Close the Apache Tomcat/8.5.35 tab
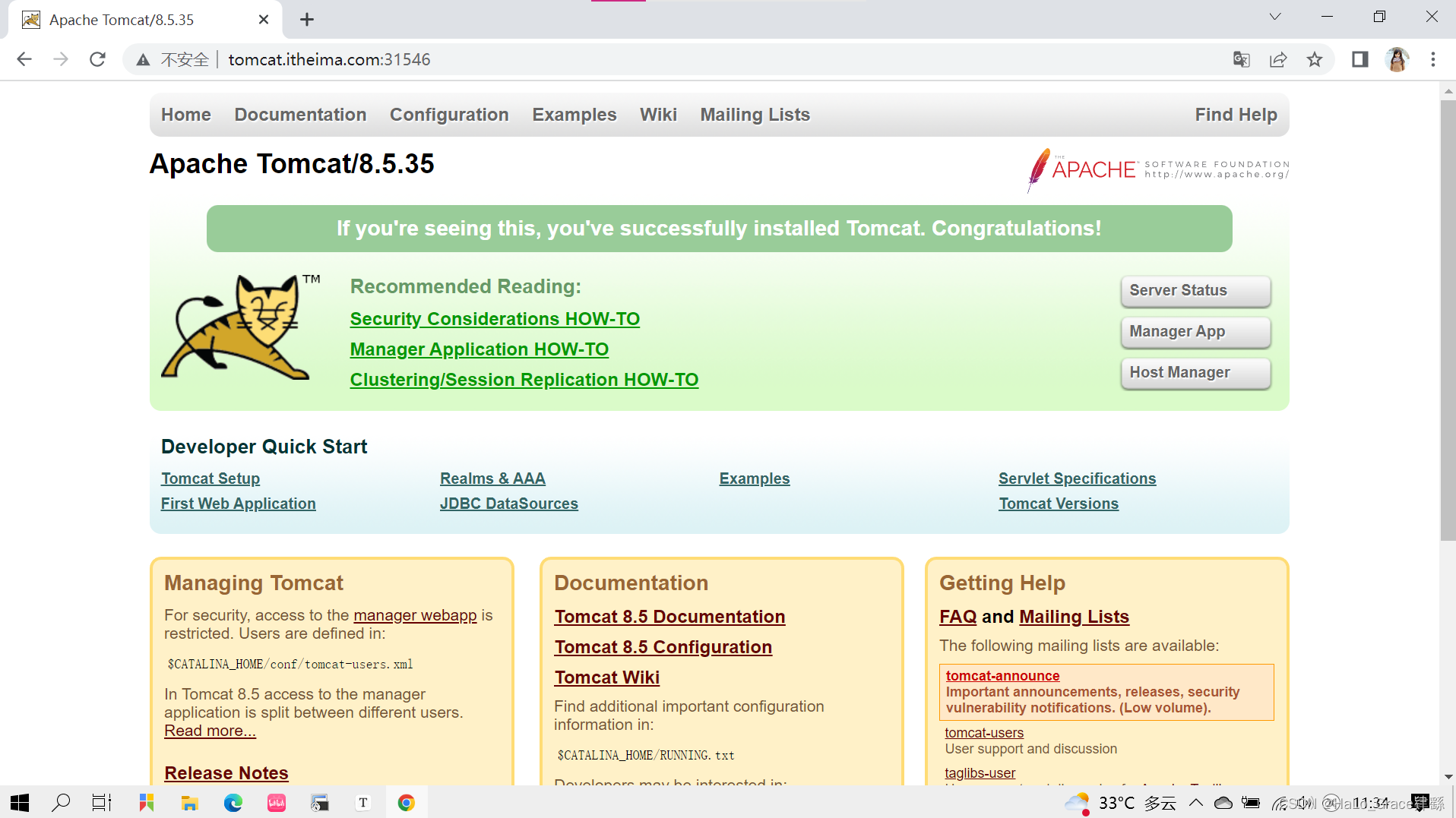 pyautogui.click(x=264, y=20)
